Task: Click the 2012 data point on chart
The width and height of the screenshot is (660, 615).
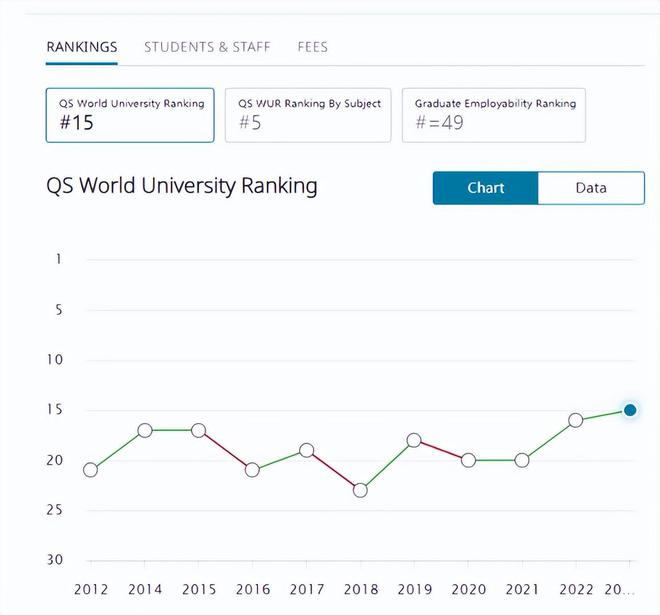Action: (90, 470)
